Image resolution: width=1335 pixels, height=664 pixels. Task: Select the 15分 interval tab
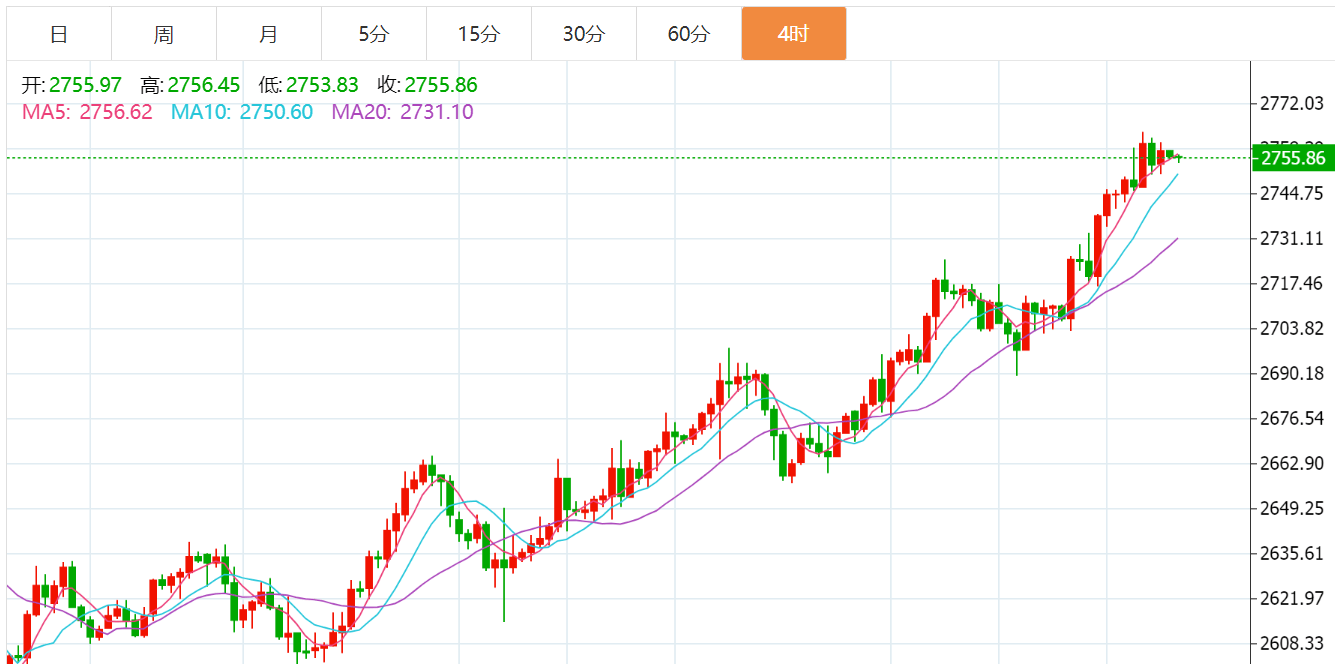click(479, 34)
